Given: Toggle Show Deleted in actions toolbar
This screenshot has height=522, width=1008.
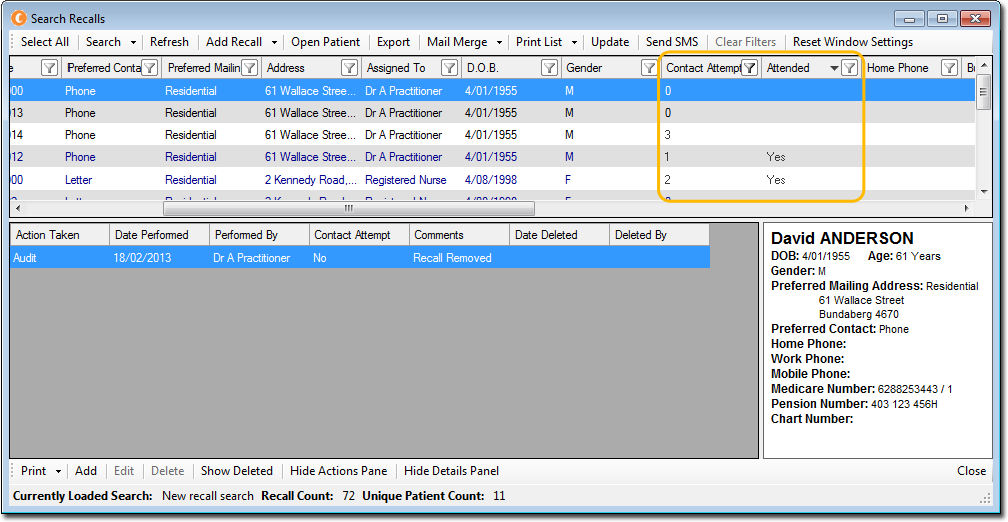Looking at the screenshot, I should 236,471.
